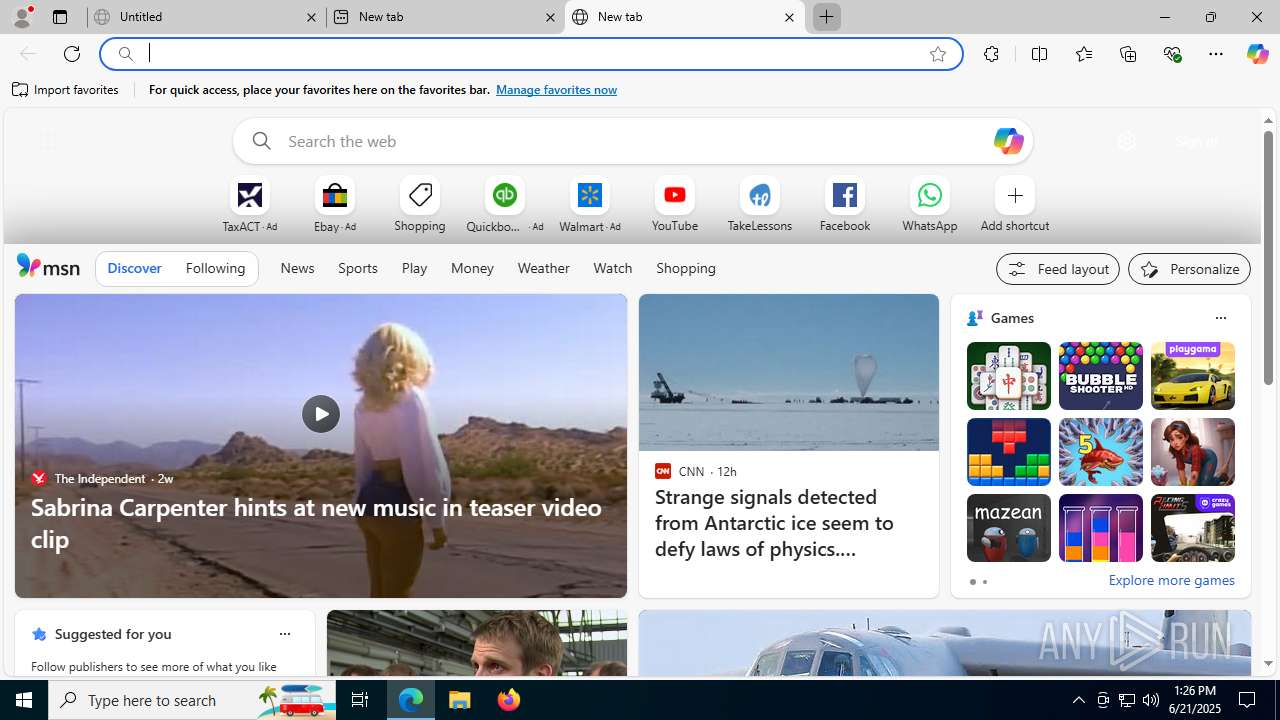Open the Edge profile icon
1280x720 pixels.
pyautogui.click(x=22, y=17)
